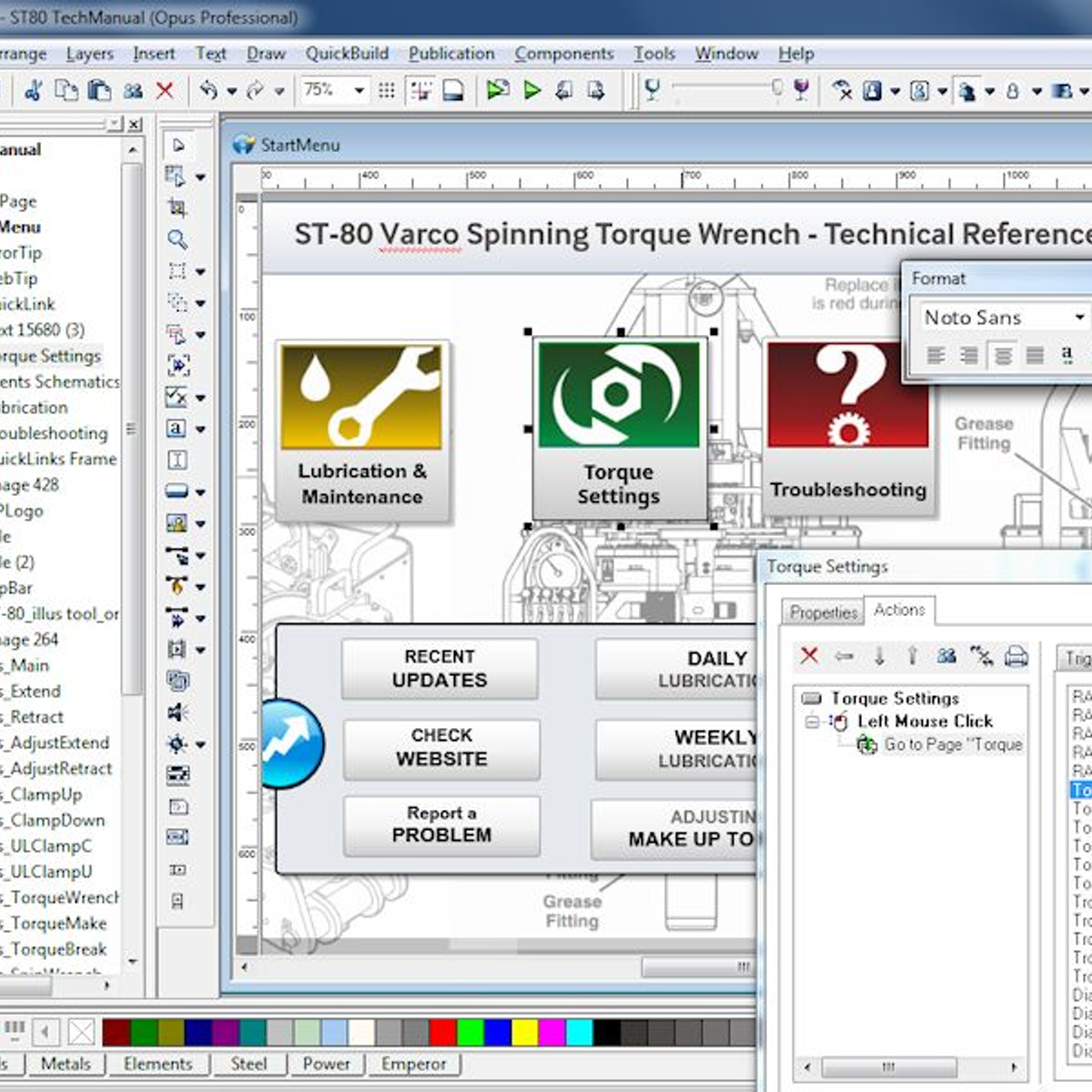Switch to the Properties tab
1092x1092 pixels.
[823, 612]
